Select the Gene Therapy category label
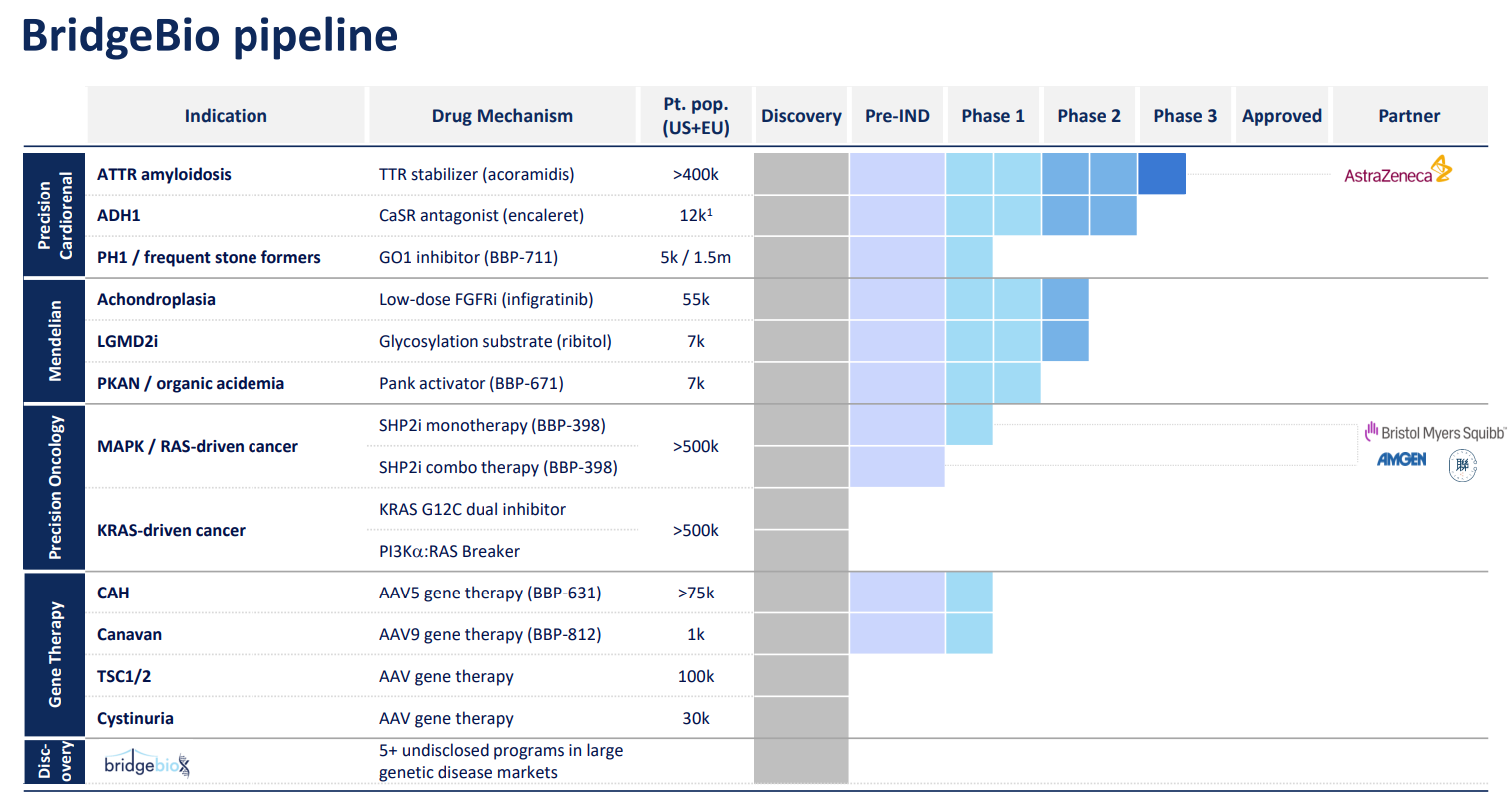 pos(54,654)
